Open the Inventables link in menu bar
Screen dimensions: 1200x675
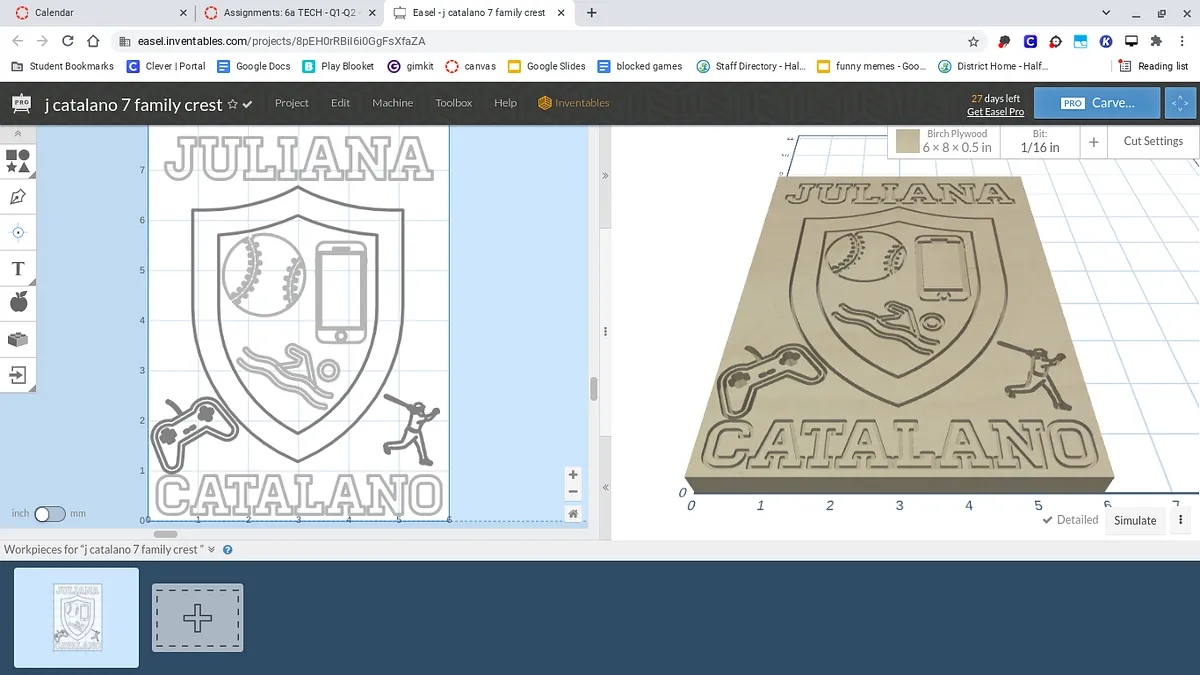point(573,103)
